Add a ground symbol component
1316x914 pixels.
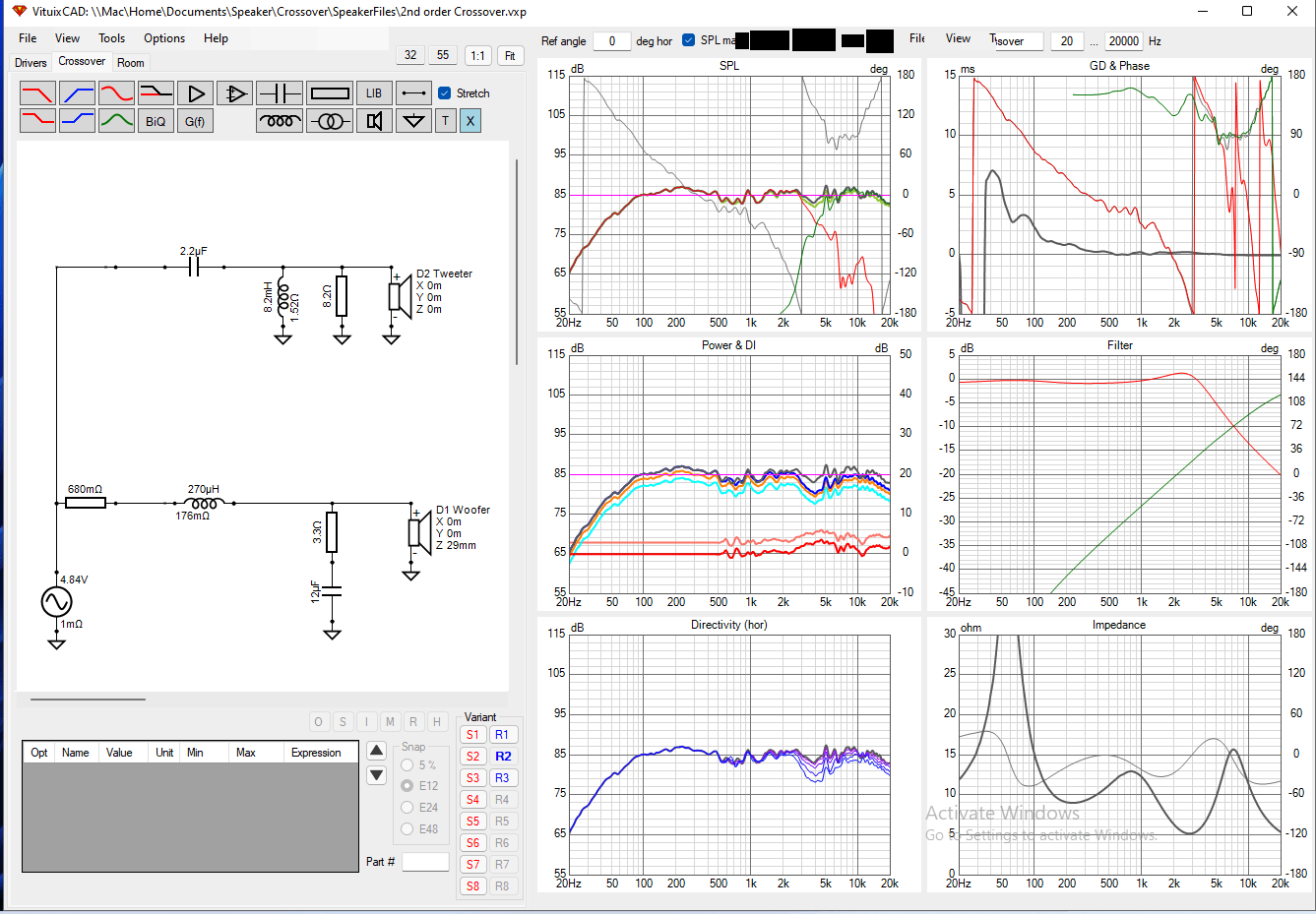tap(413, 121)
